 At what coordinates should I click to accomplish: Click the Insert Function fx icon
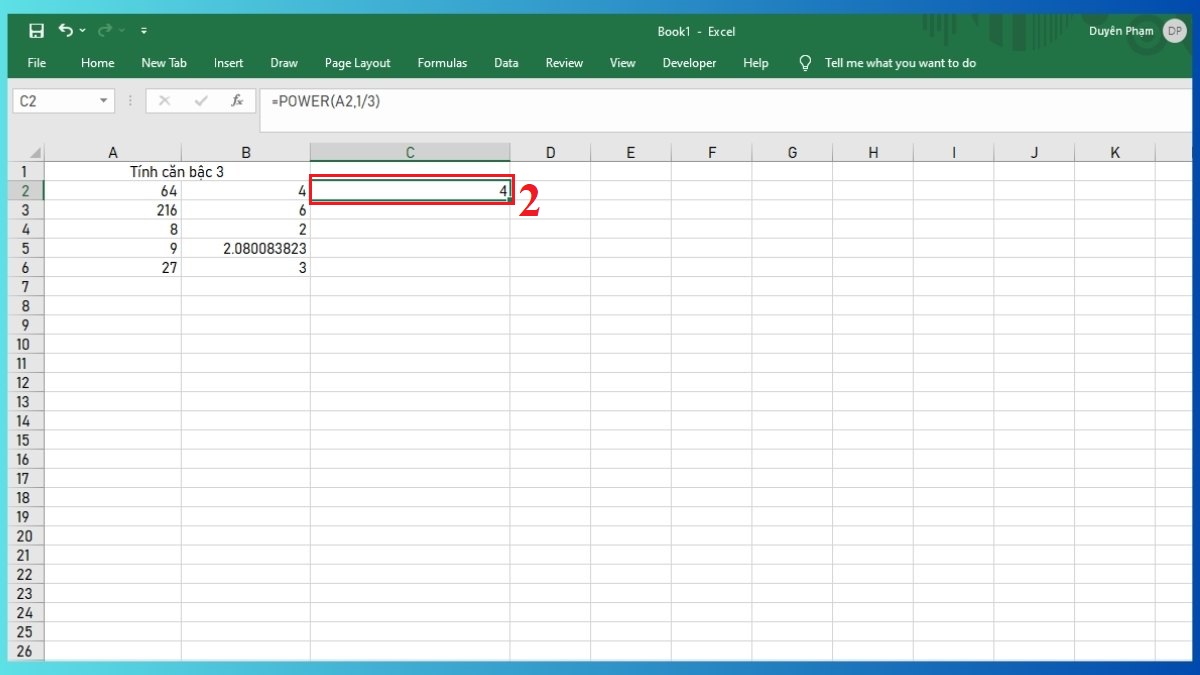[x=237, y=100]
